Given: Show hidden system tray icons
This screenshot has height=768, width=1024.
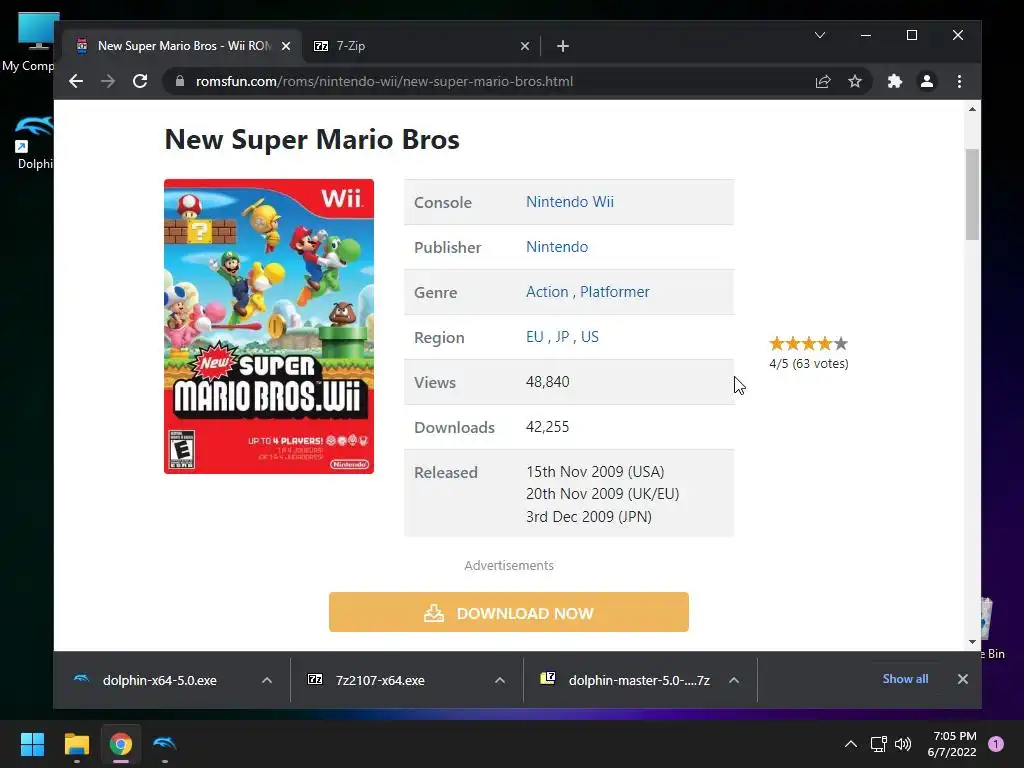Looking at the screenshot, I should tap(850, 744).
